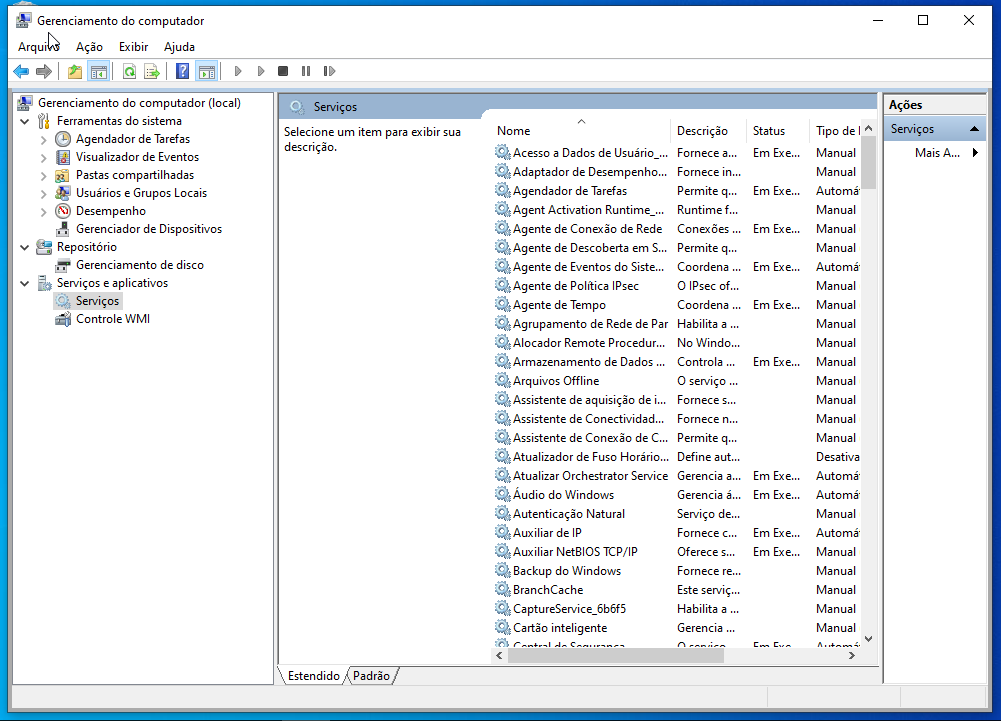Sort by the Tipo de I... column header
The height and width of the screenshot is (721, 1001).
coord(835,130)
